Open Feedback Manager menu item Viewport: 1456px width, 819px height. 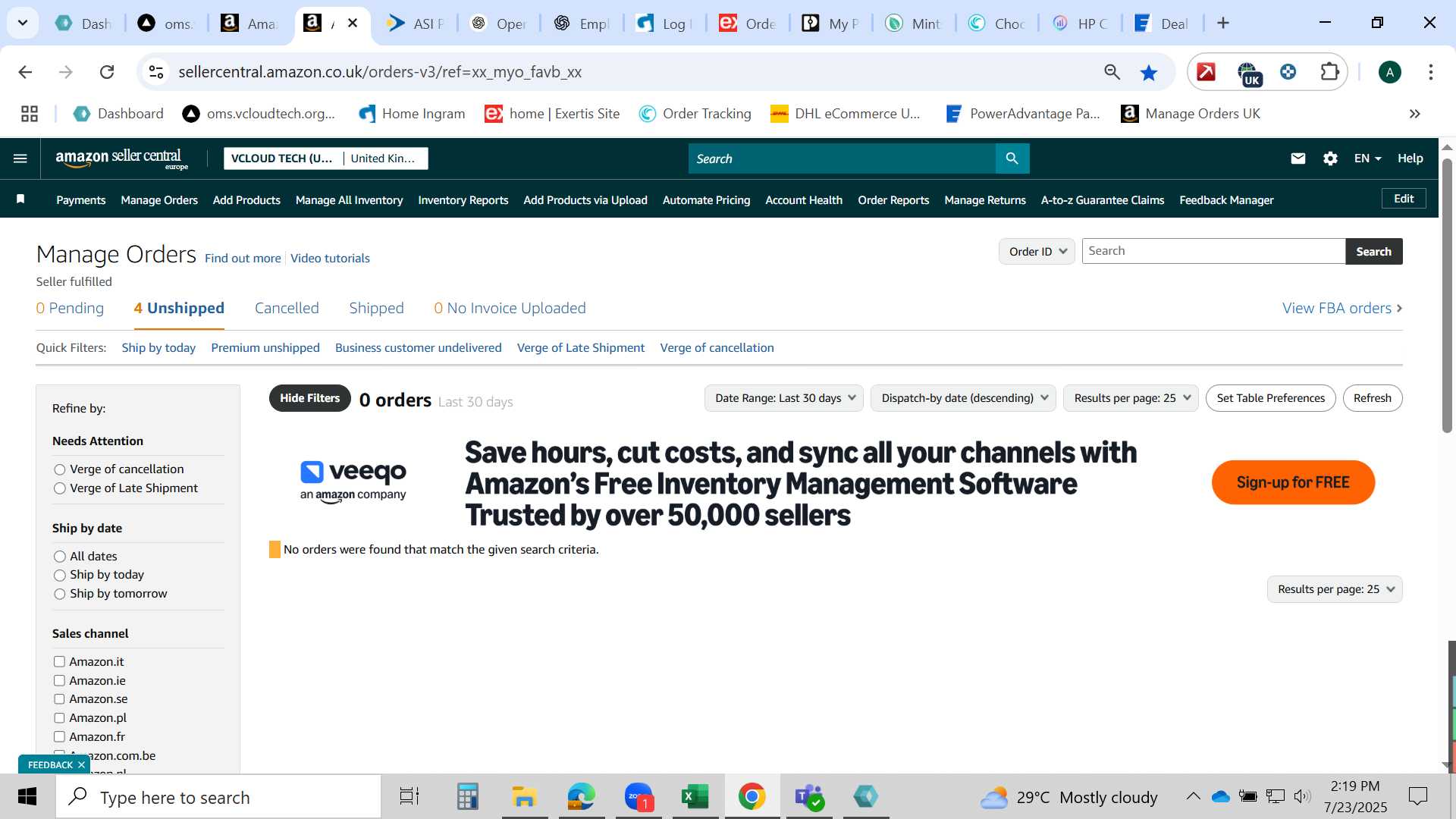pos(1226,200)
